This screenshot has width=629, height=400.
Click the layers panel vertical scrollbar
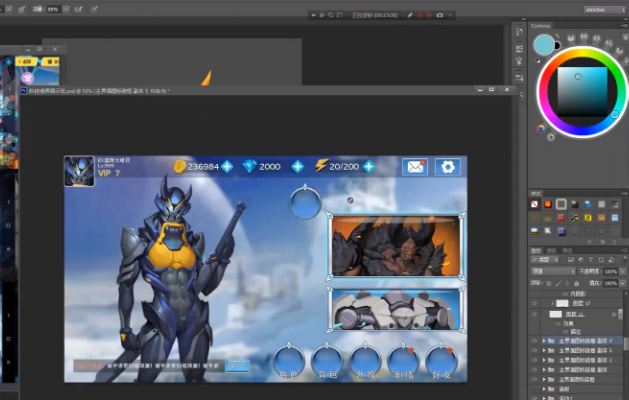[x=626, y=345]
